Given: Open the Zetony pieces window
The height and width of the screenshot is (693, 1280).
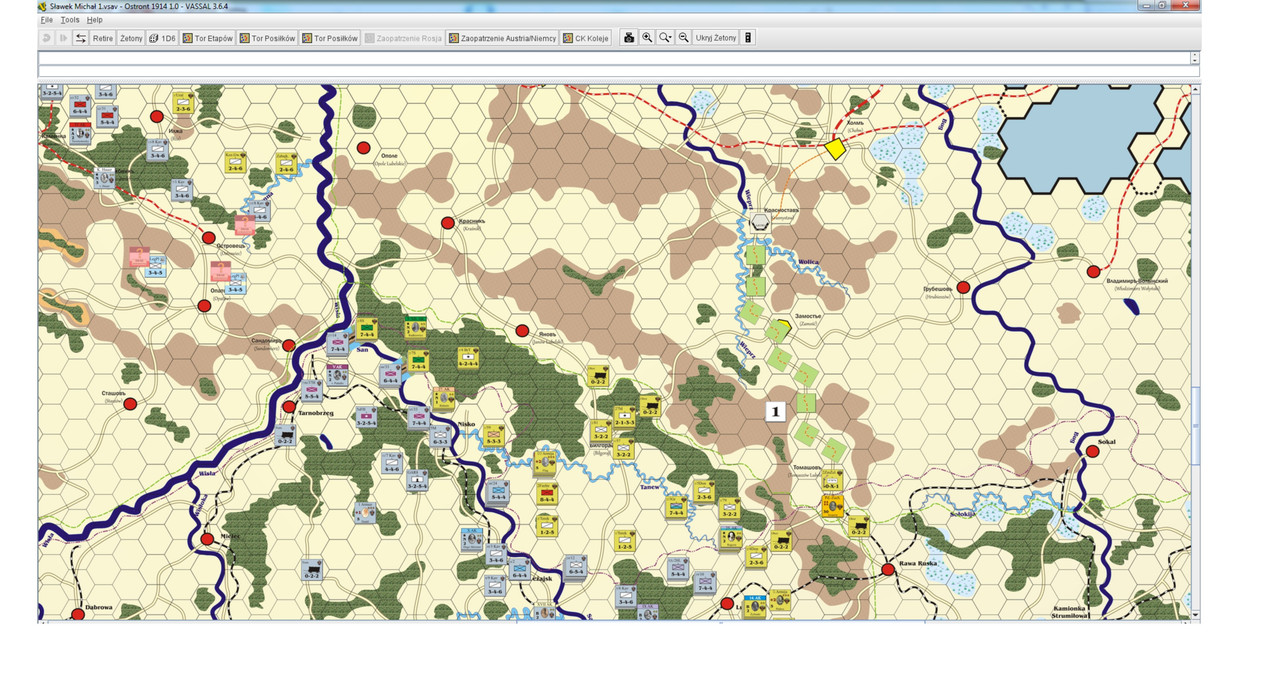Looking at the screenshot, I should pos(131,38).
